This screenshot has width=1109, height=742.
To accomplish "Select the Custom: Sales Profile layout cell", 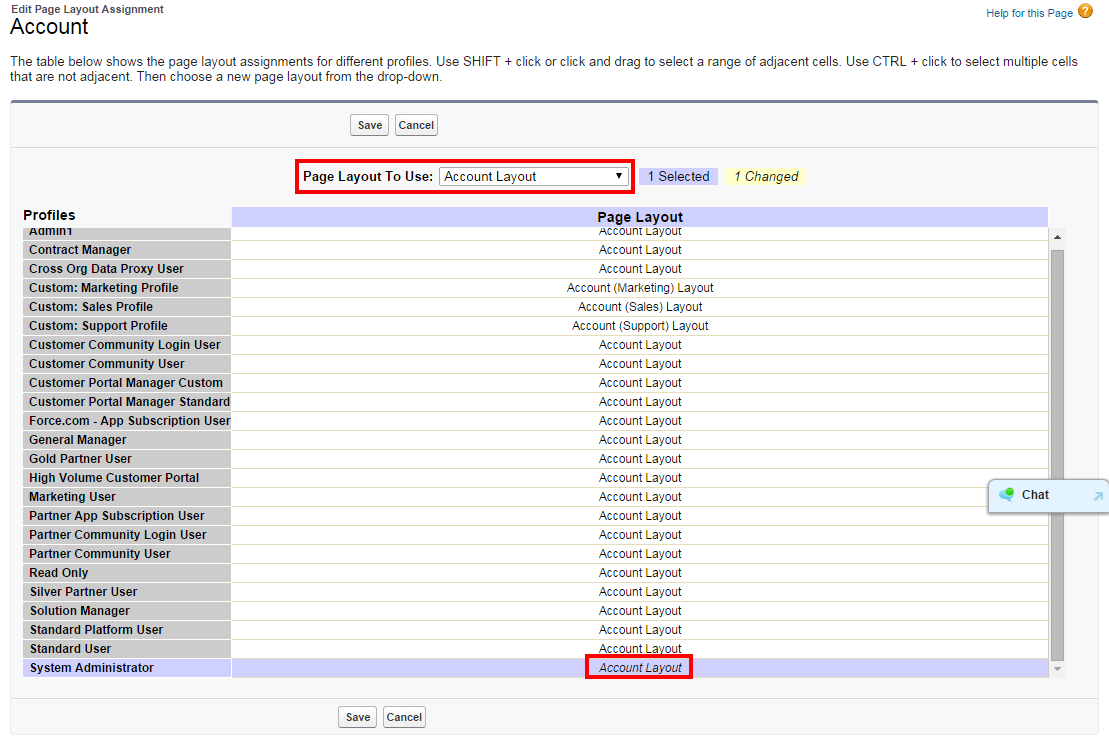I will (640, 307).
